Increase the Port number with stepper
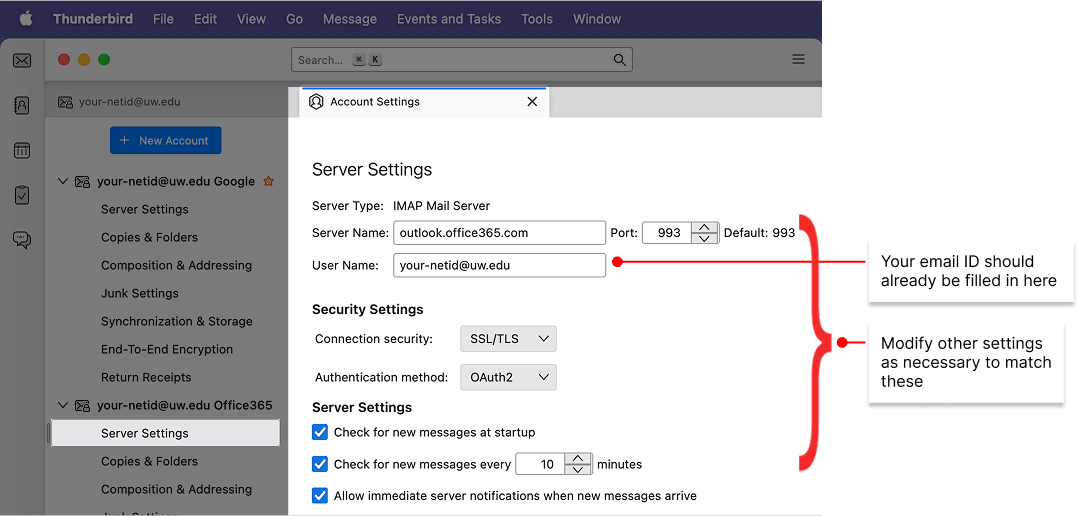This screenshot has height=516, width=1078. pyautogui.click(x=704, y=227)
